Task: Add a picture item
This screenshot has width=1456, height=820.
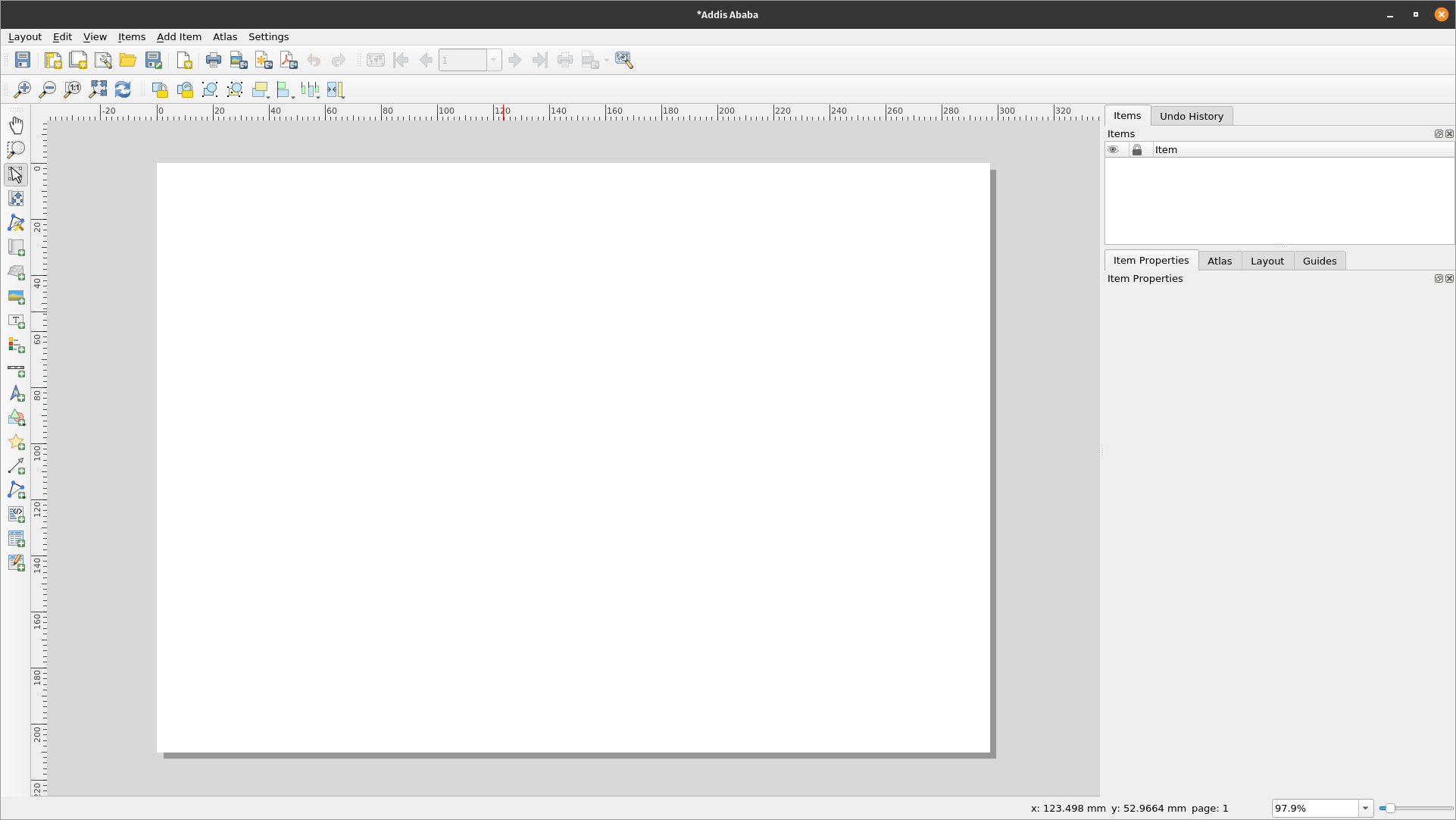Action: 16,296
